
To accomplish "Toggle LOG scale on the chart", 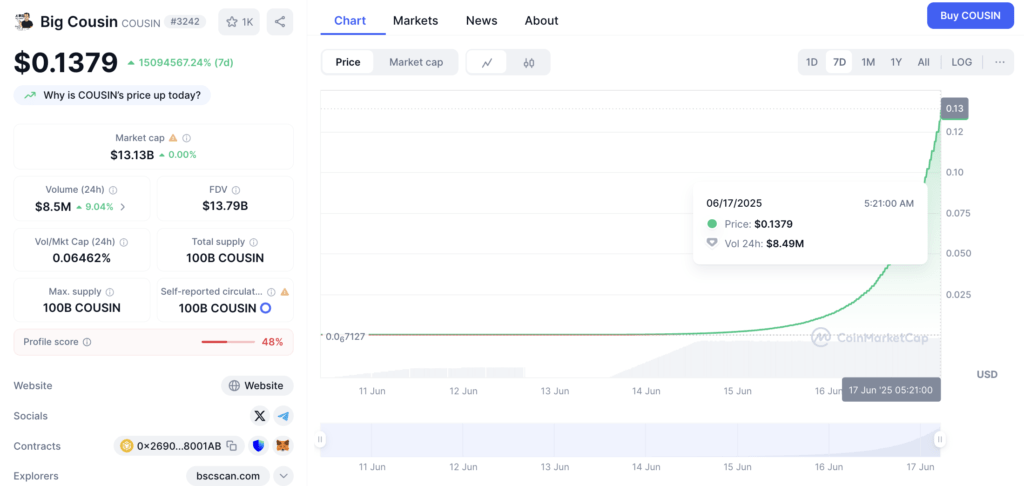I will (x=961, y=62).
